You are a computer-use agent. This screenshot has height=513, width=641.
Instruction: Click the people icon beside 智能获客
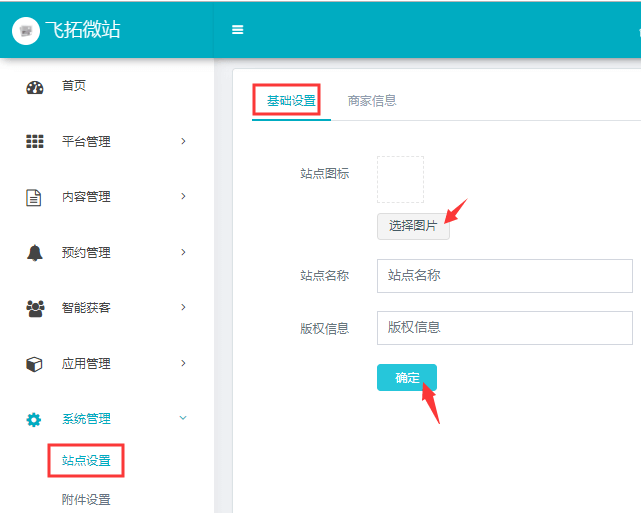pos(35,308)
